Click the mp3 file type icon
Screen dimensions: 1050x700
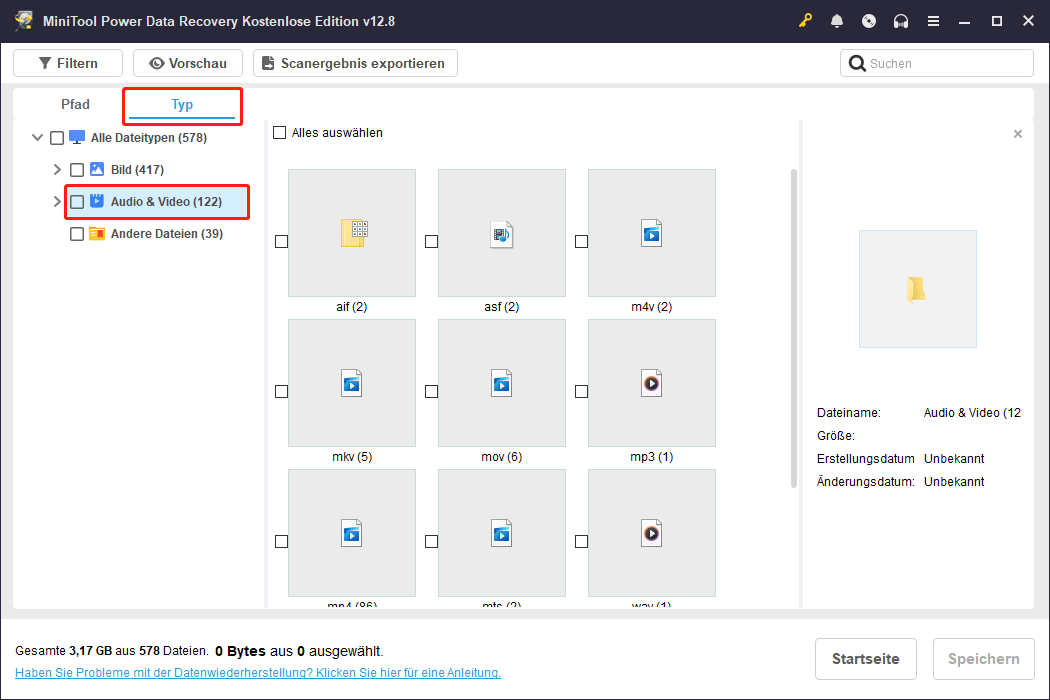[652, 383]
